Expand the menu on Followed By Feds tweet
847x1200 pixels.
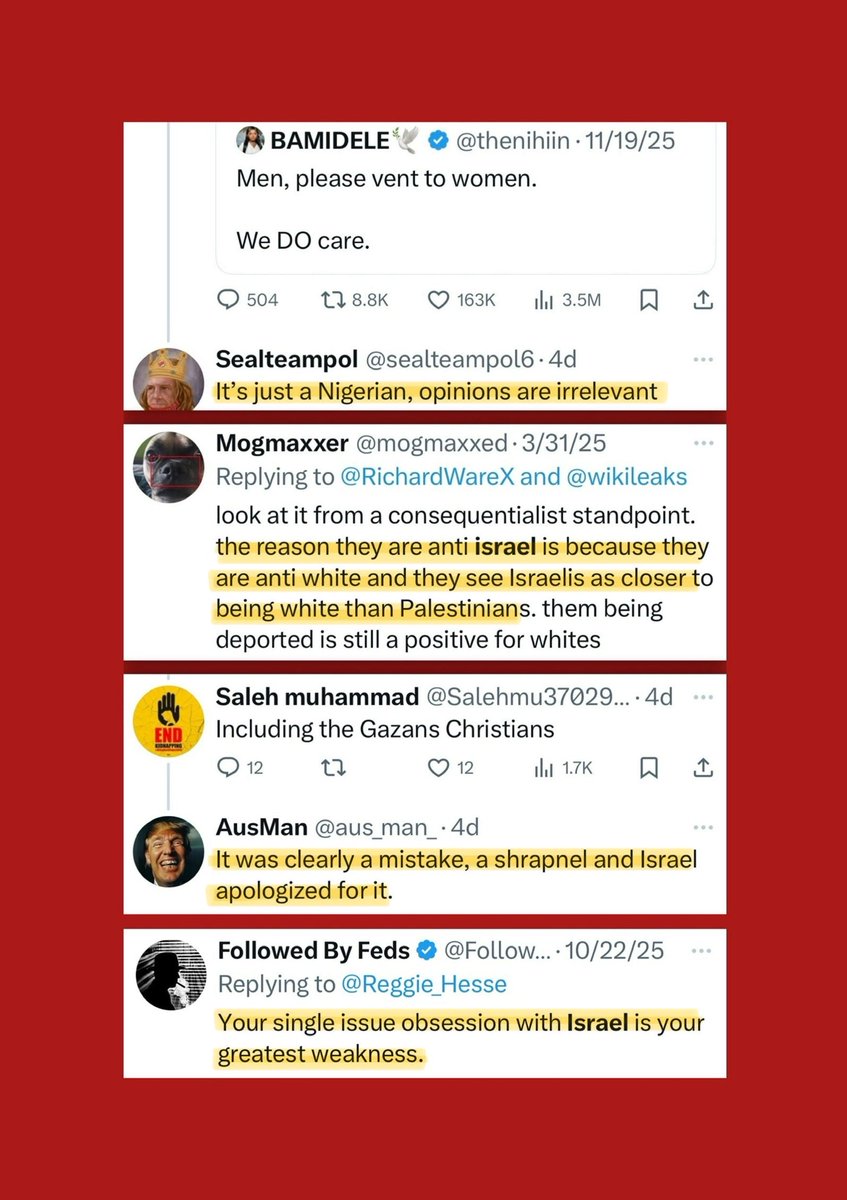(x=703, y=950)
